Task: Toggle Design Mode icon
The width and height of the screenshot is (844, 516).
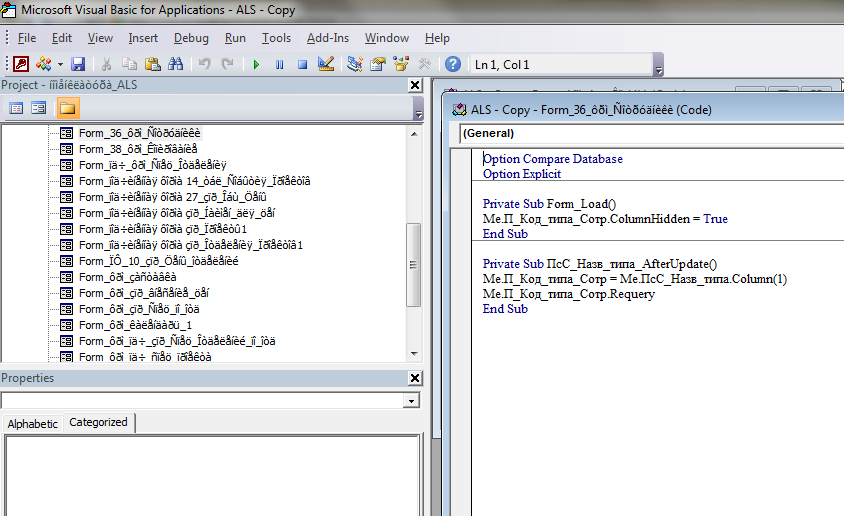Action: [x=326, y=64]
